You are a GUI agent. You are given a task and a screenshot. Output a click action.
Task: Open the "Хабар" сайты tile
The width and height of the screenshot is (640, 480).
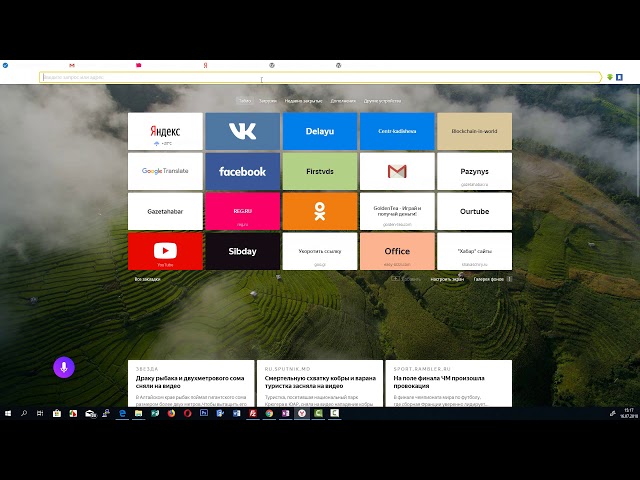click(474, 251)
